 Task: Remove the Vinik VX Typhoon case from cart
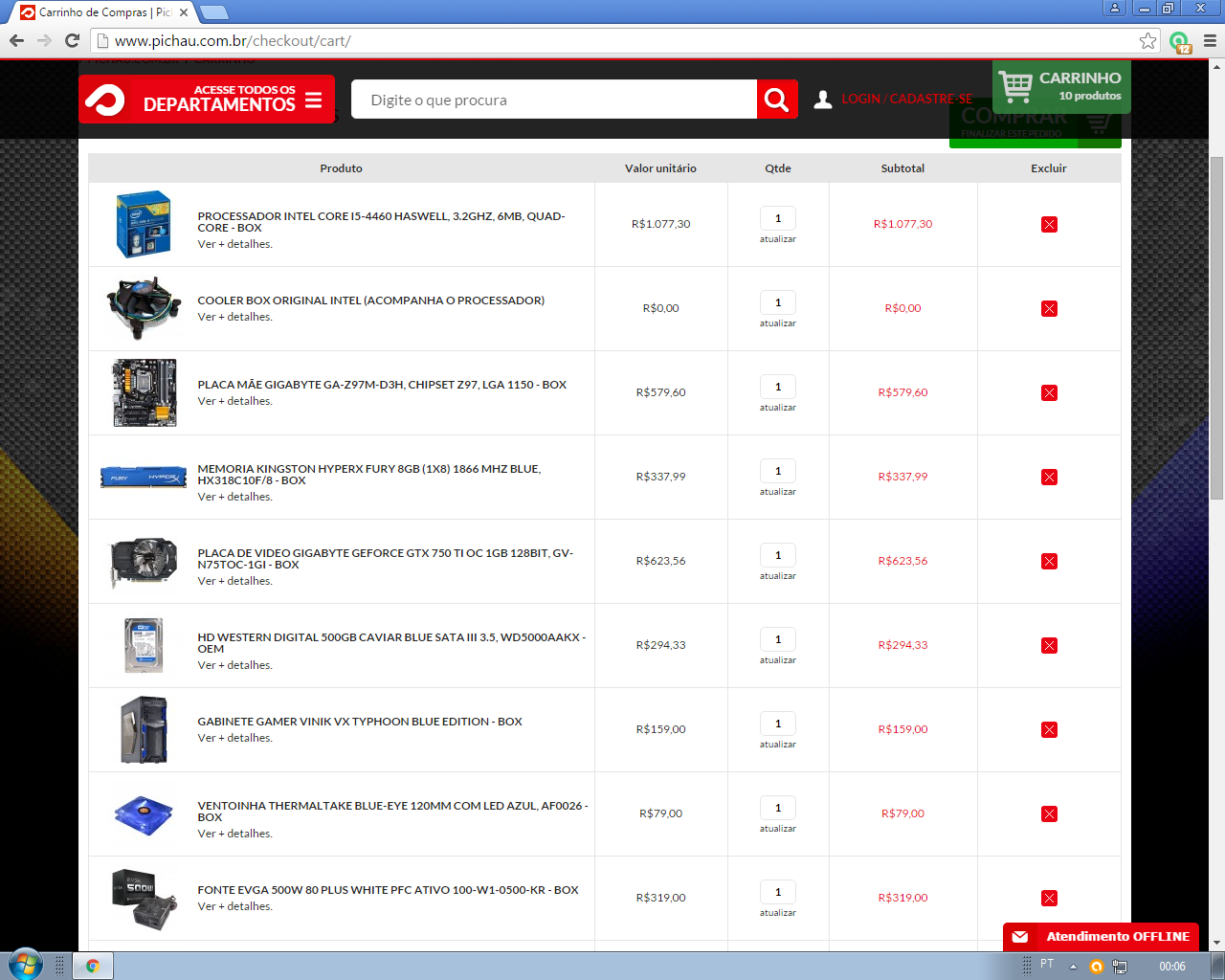(x=1049, y=729)
